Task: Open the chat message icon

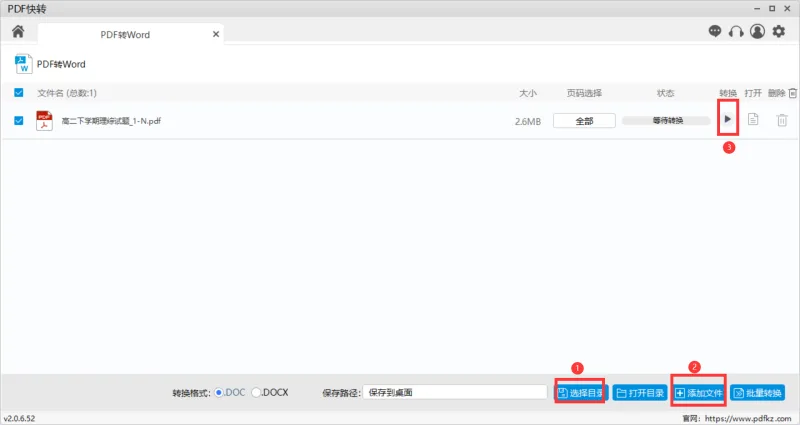Action: coord(715,32)
